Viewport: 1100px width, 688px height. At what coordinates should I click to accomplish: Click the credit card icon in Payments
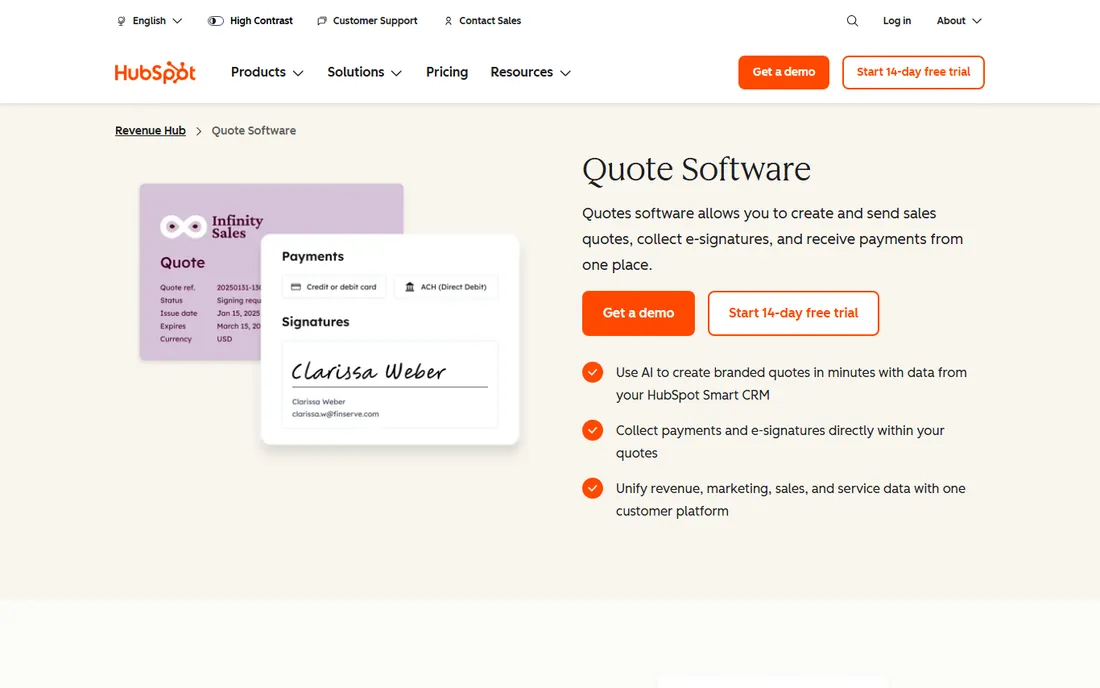(296, 287)
